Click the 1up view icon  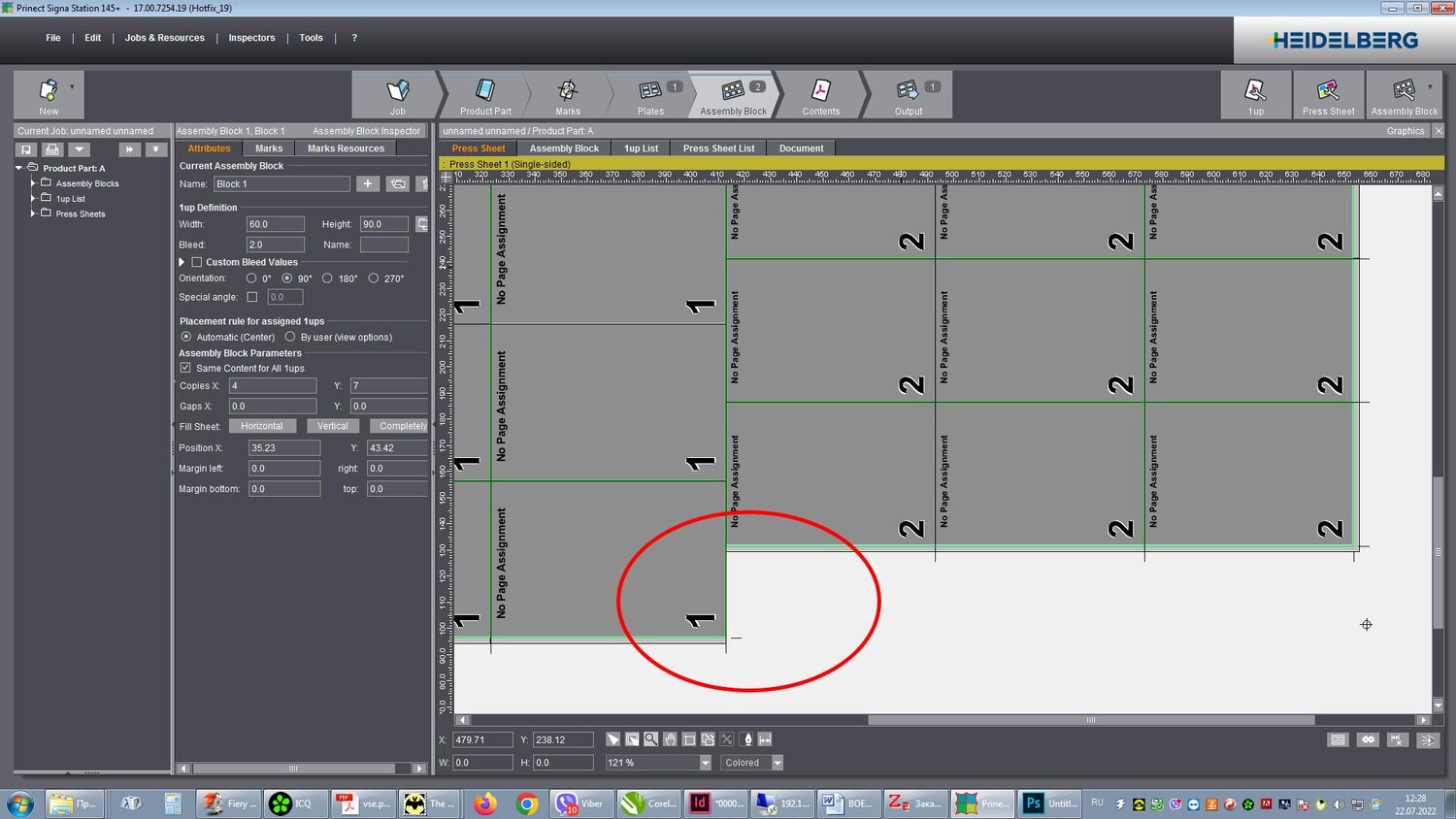(1256, 95)
